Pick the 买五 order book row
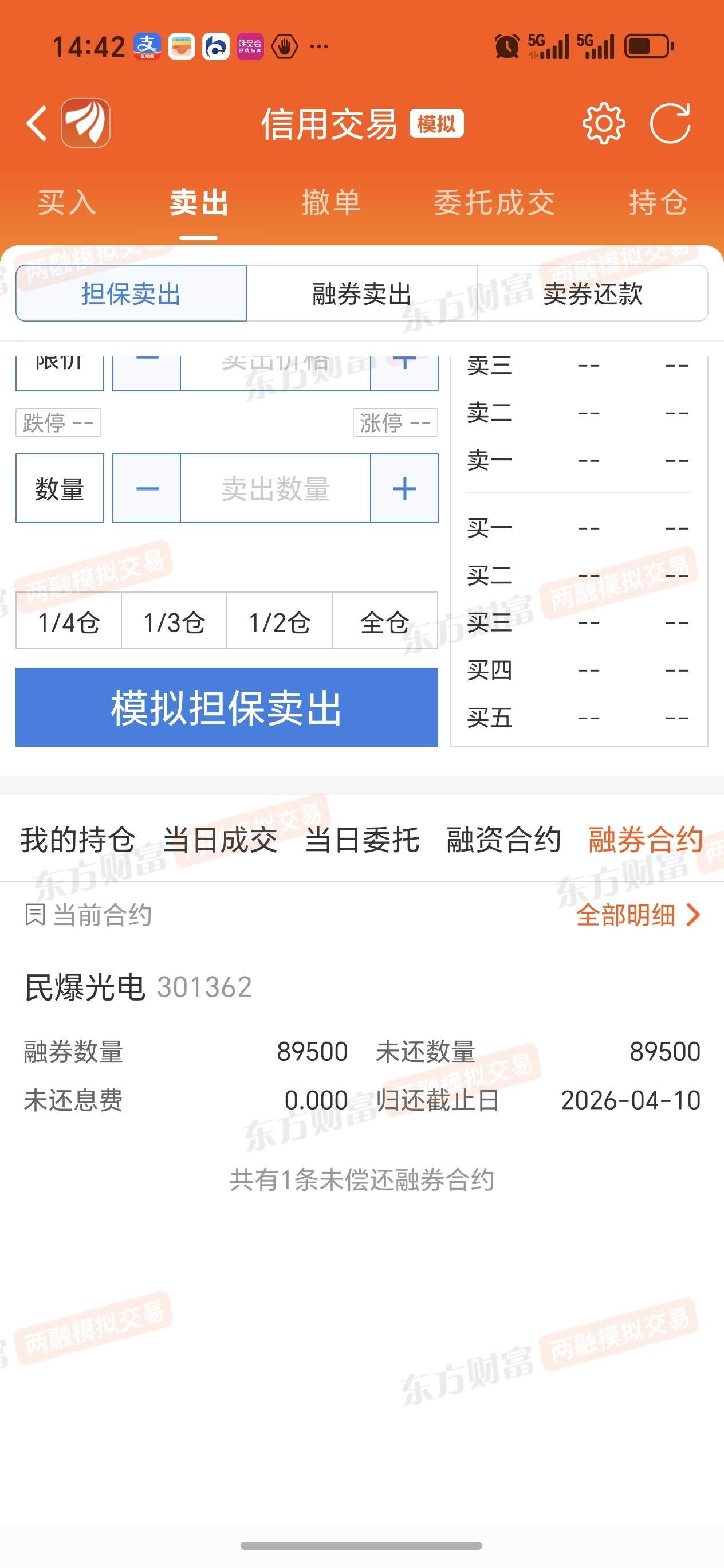 click(x=579, y=718)
